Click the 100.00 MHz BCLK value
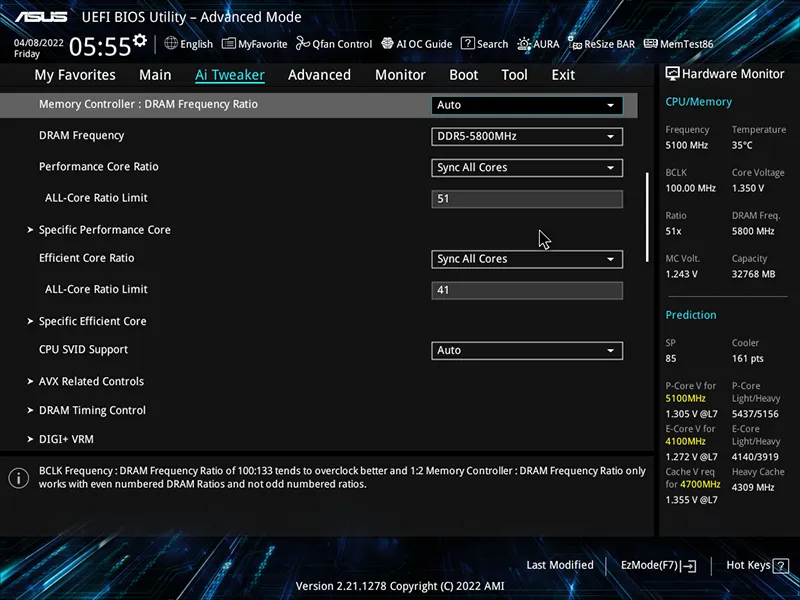This screenshot has width=800, height=600. tap(690, 188)
